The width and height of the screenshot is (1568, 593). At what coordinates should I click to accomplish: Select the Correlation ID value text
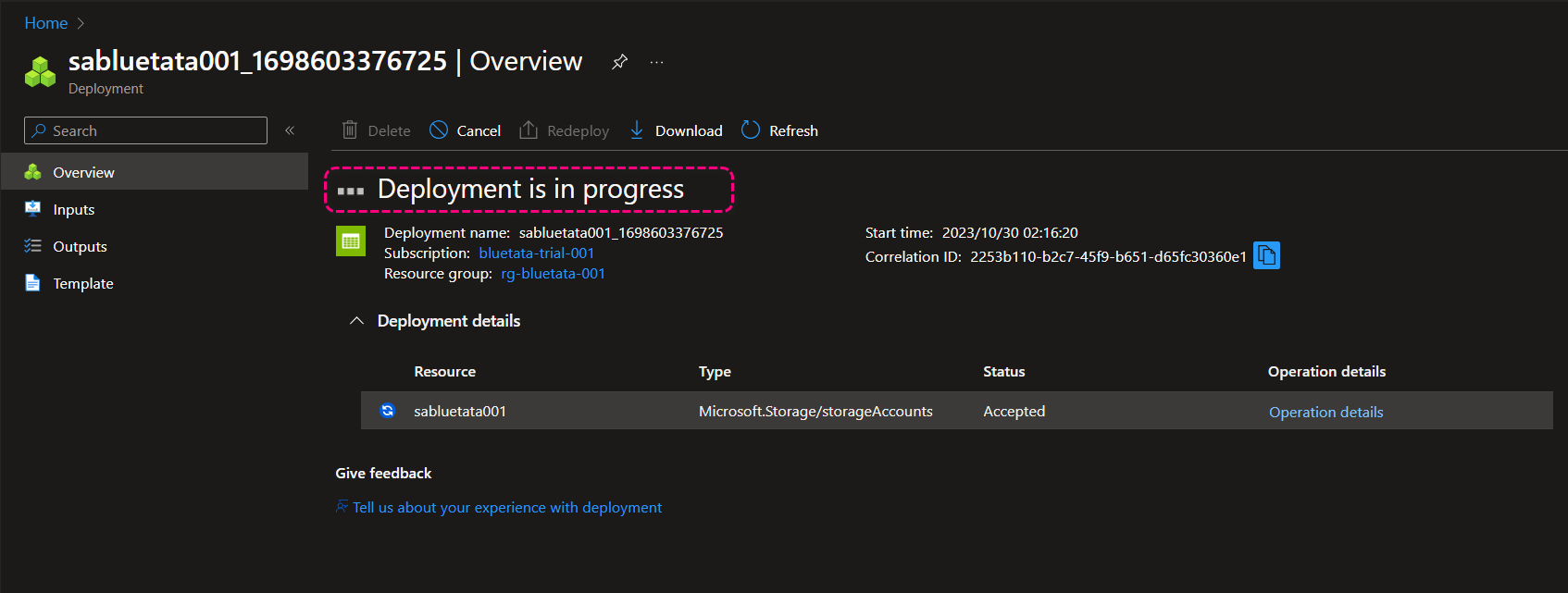click(1108, 256)
